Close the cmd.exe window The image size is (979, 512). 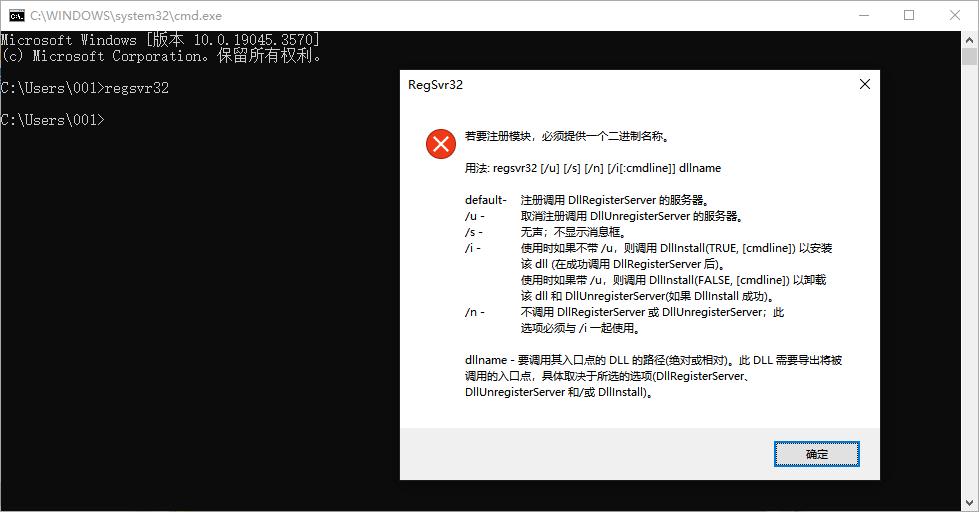(x=955, y=15)
